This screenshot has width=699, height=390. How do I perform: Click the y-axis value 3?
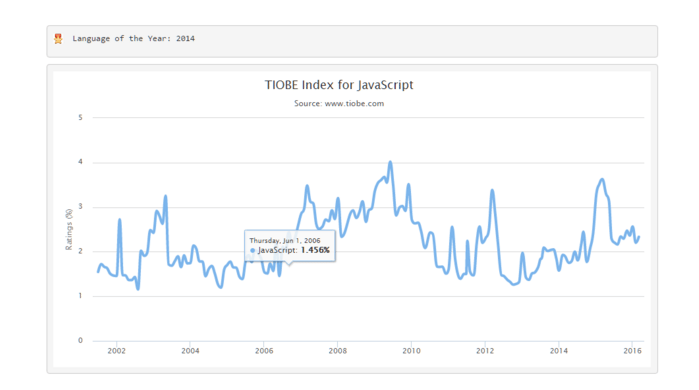click(80, 207)
